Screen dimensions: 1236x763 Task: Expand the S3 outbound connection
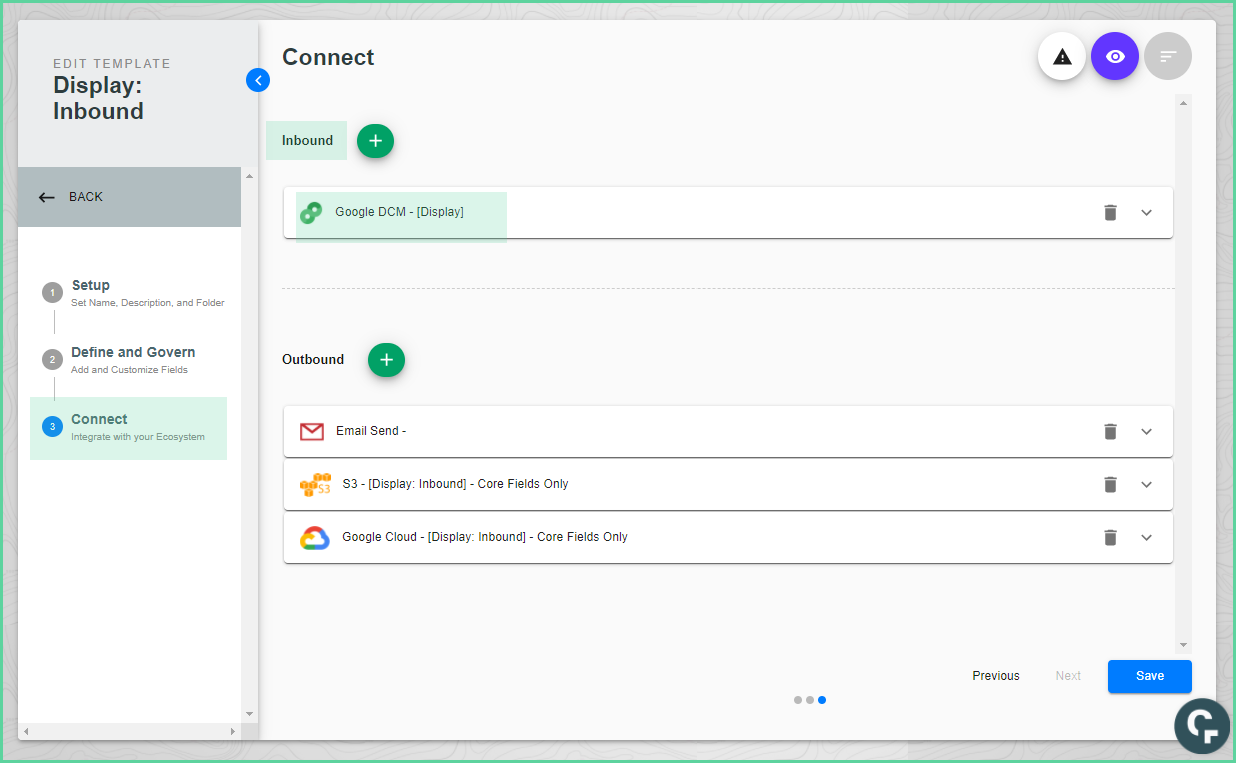coord(1147,484)
